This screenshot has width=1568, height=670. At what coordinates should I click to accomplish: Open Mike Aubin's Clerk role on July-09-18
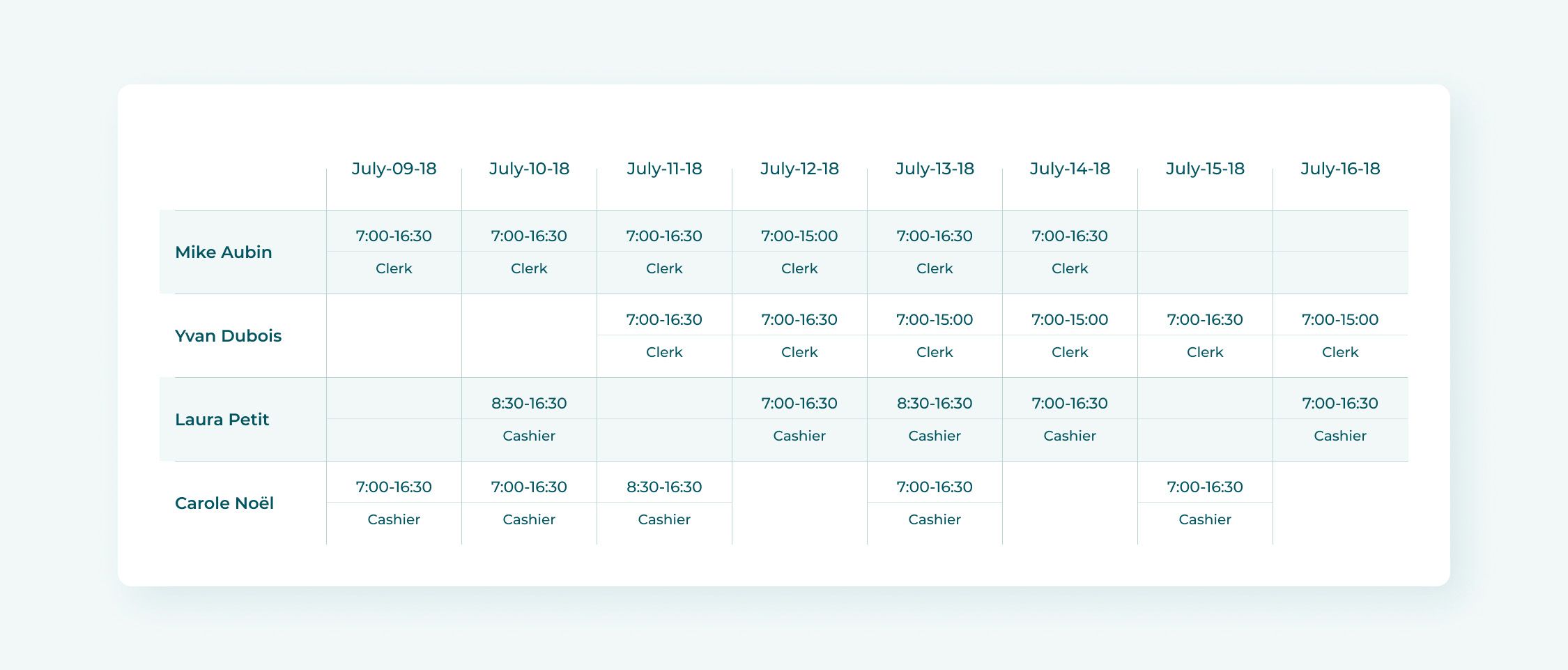(x=394, y=268)
